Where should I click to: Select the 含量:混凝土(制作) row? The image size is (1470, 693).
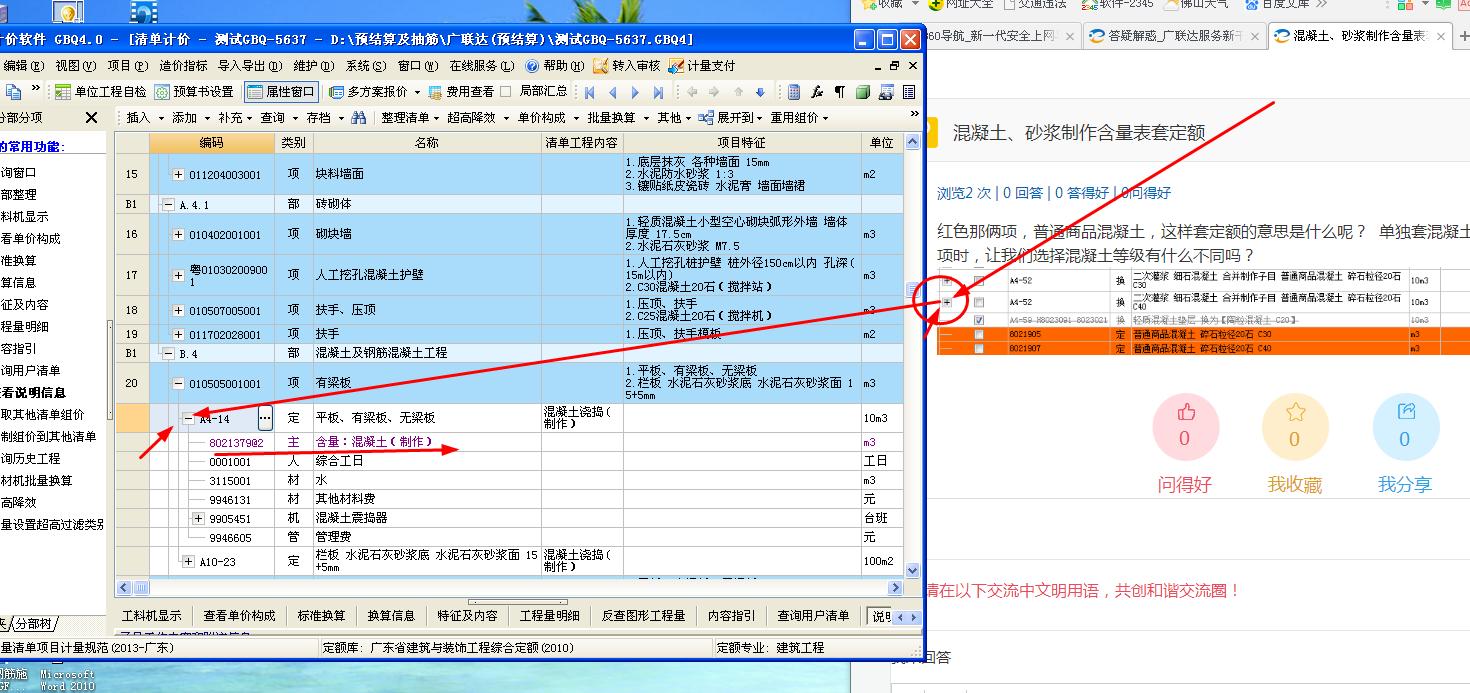(510, 441)
